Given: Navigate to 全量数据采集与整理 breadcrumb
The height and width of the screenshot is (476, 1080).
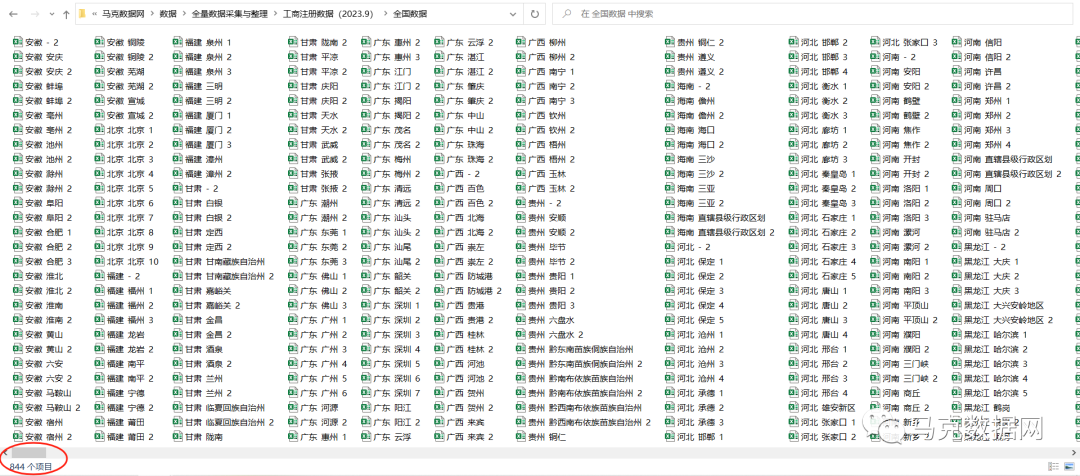Looking at the screenshot, I should [x=229, y=14].
